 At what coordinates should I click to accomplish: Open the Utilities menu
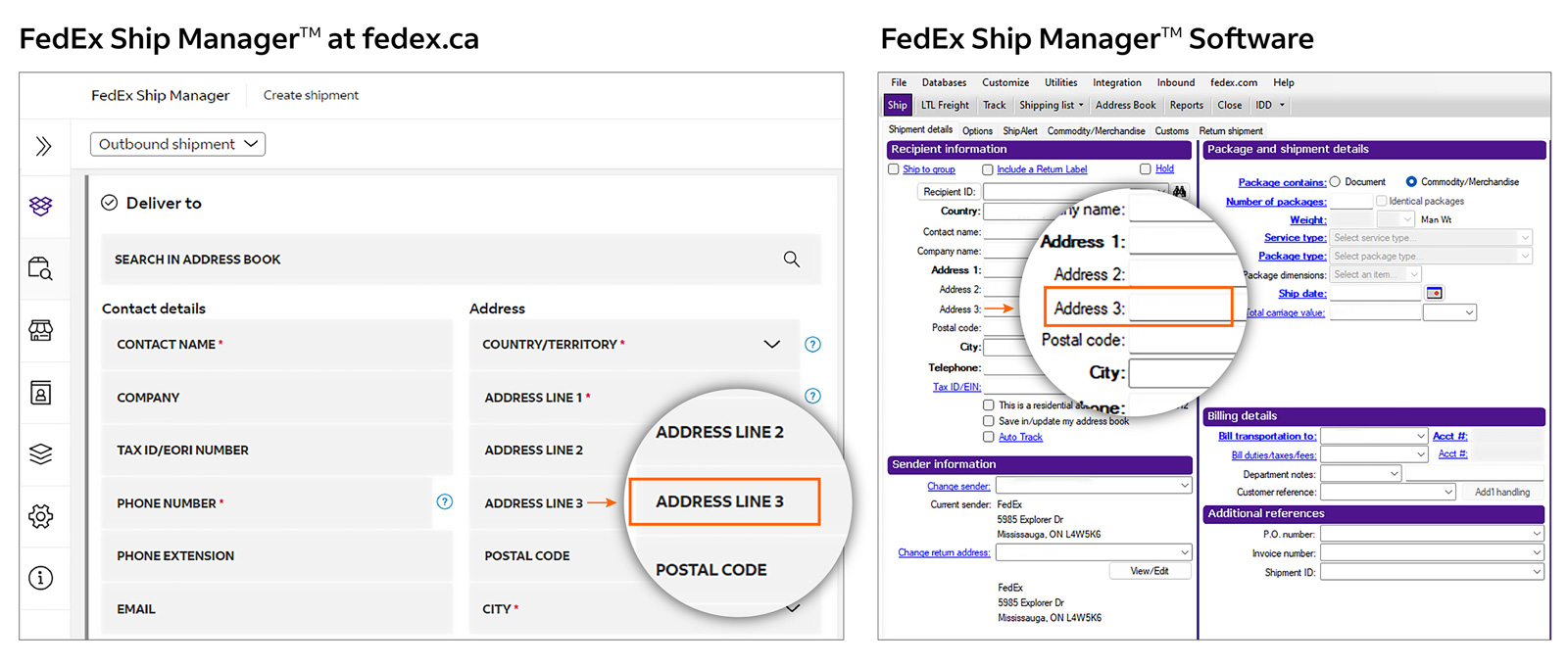click(1060, 83)
